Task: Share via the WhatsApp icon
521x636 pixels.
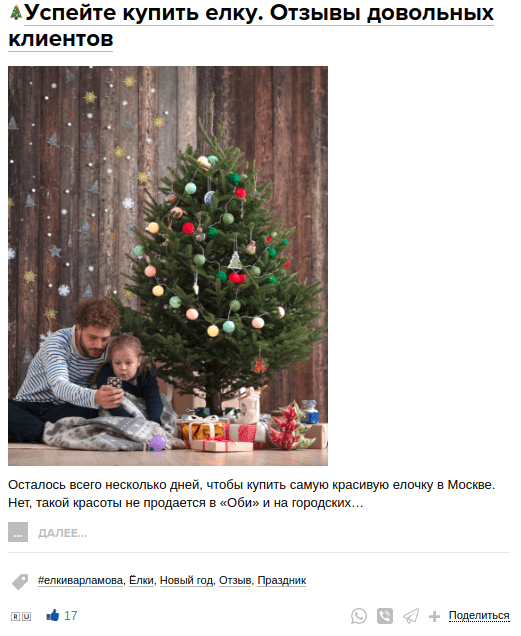Action: (359, 616)
